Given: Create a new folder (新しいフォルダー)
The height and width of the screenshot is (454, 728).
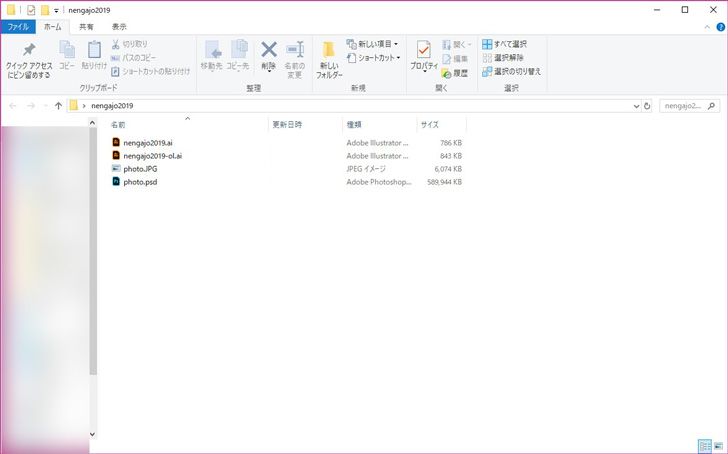Looking at the screenshot, I should click(x=329, y=58).
